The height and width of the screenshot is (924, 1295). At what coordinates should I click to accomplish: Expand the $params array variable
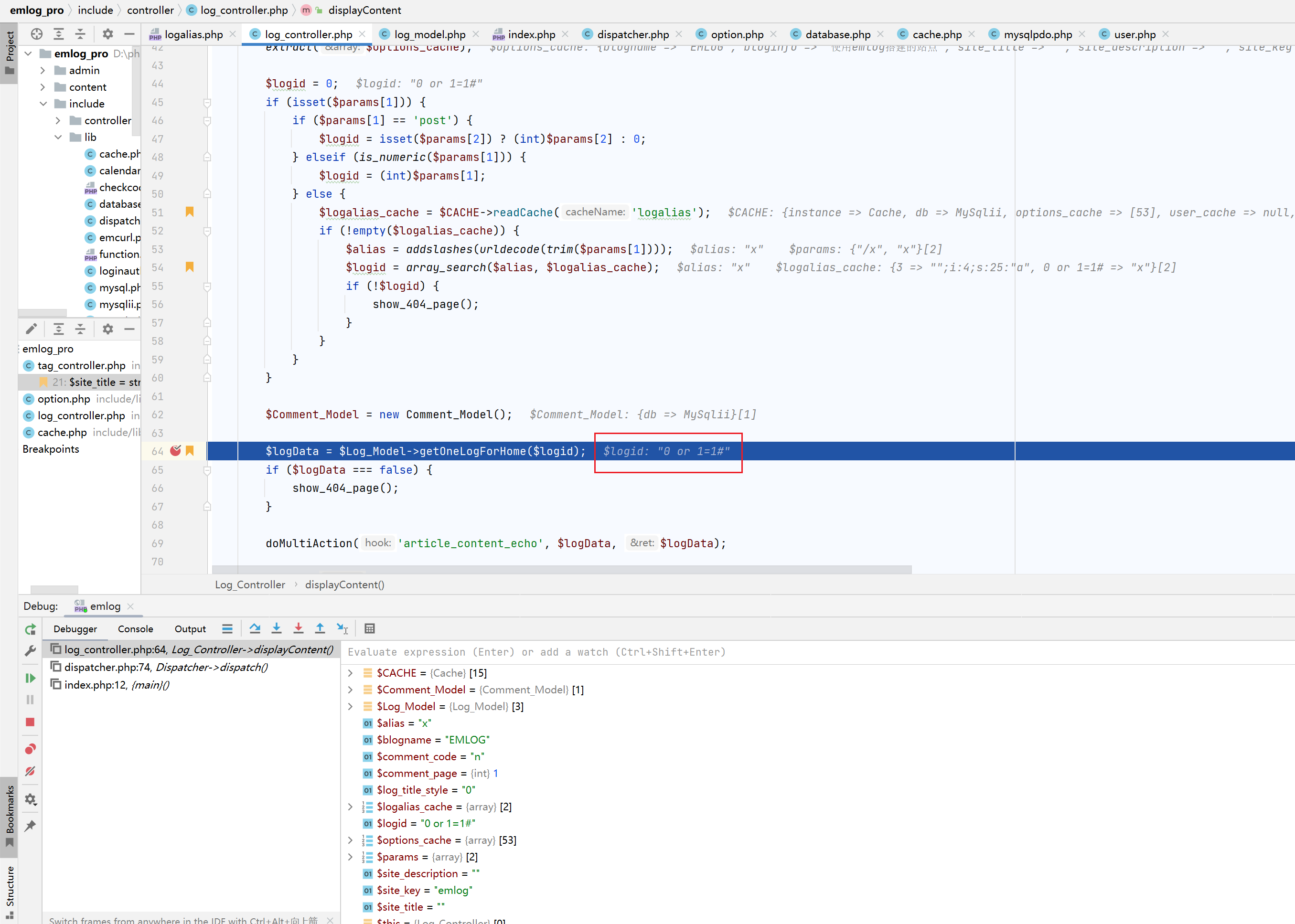click(351, 856)
